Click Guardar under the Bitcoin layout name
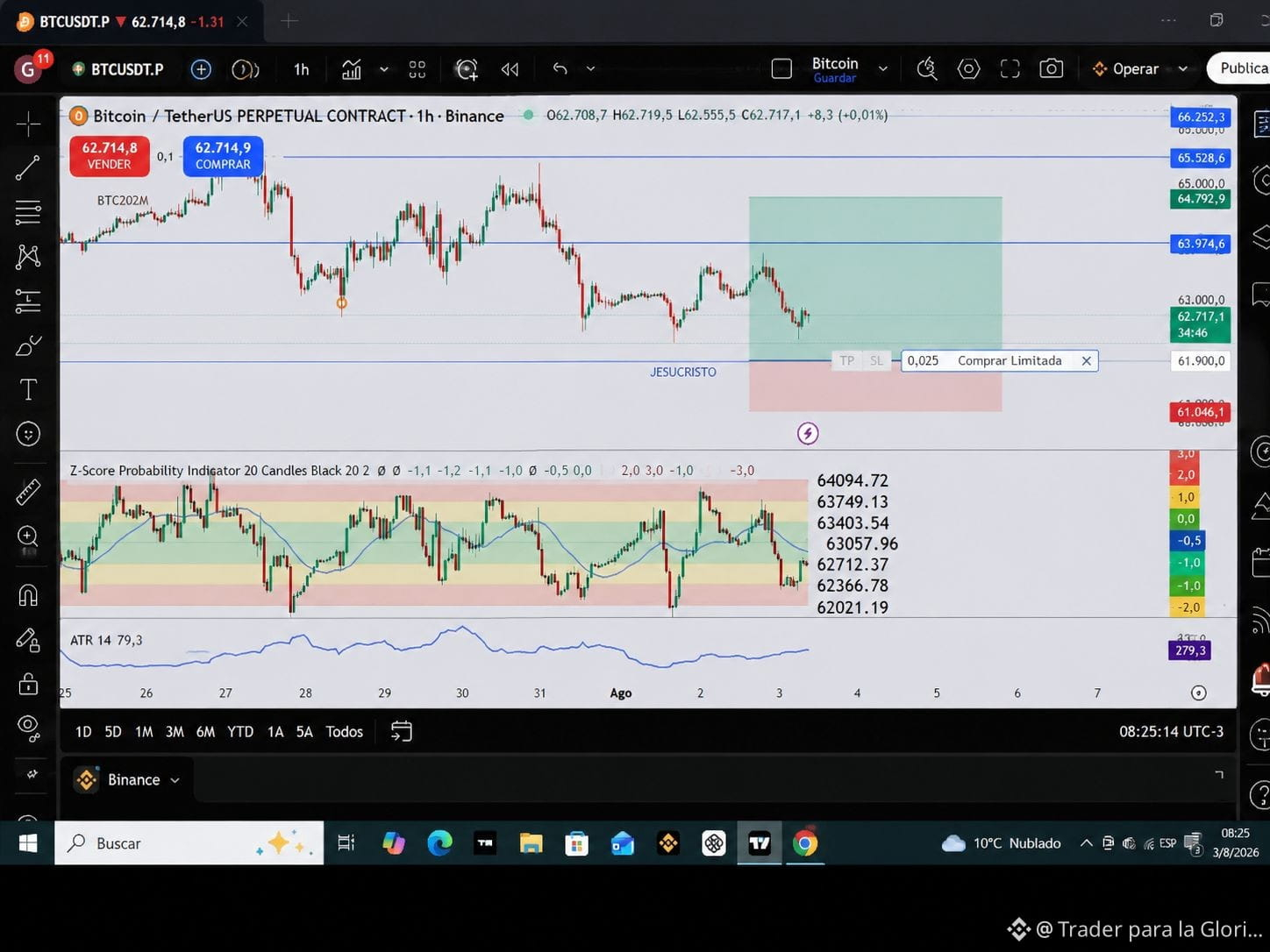 [835, 78]
